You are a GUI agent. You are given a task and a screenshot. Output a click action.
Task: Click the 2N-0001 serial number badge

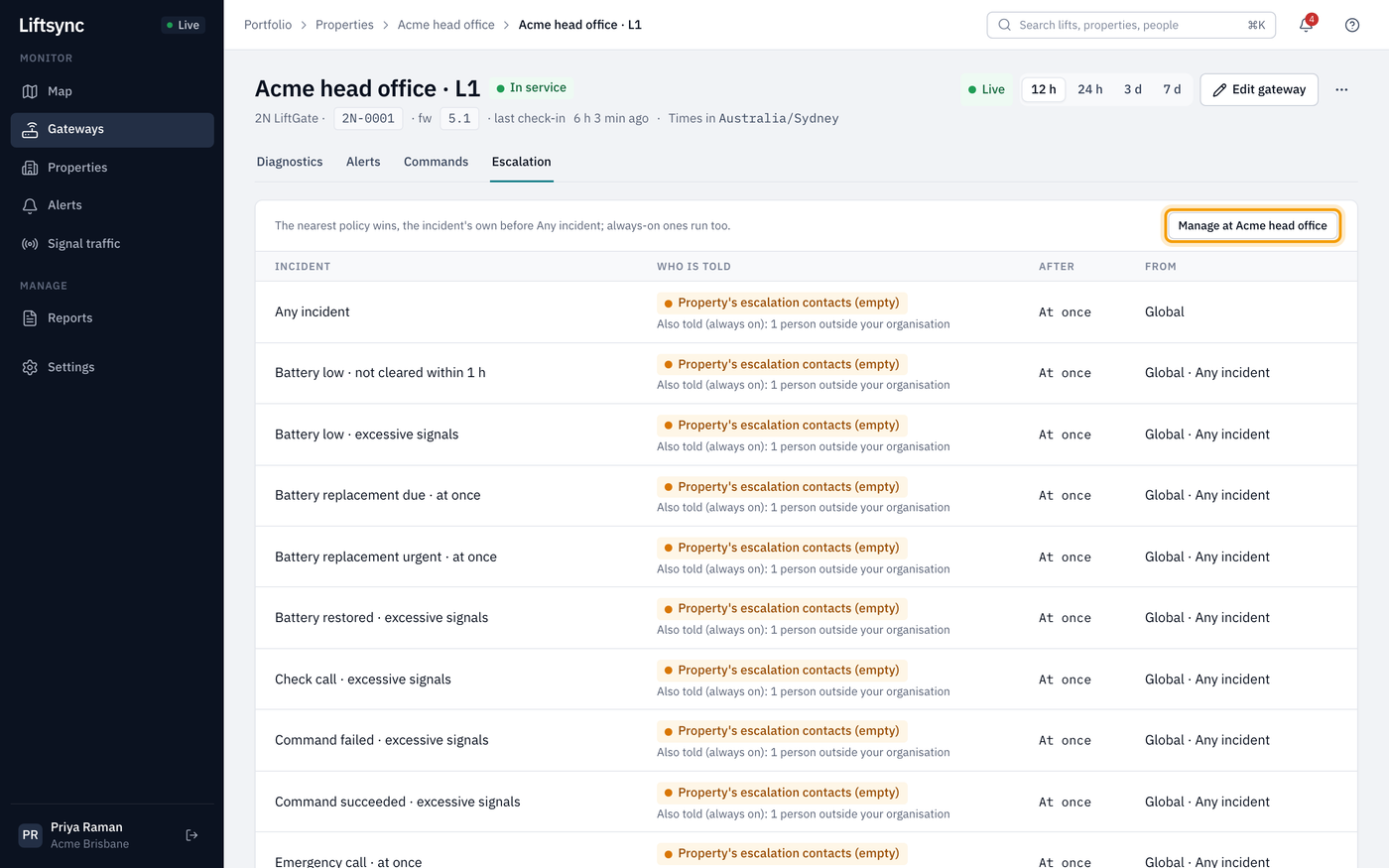click(368, 118)
